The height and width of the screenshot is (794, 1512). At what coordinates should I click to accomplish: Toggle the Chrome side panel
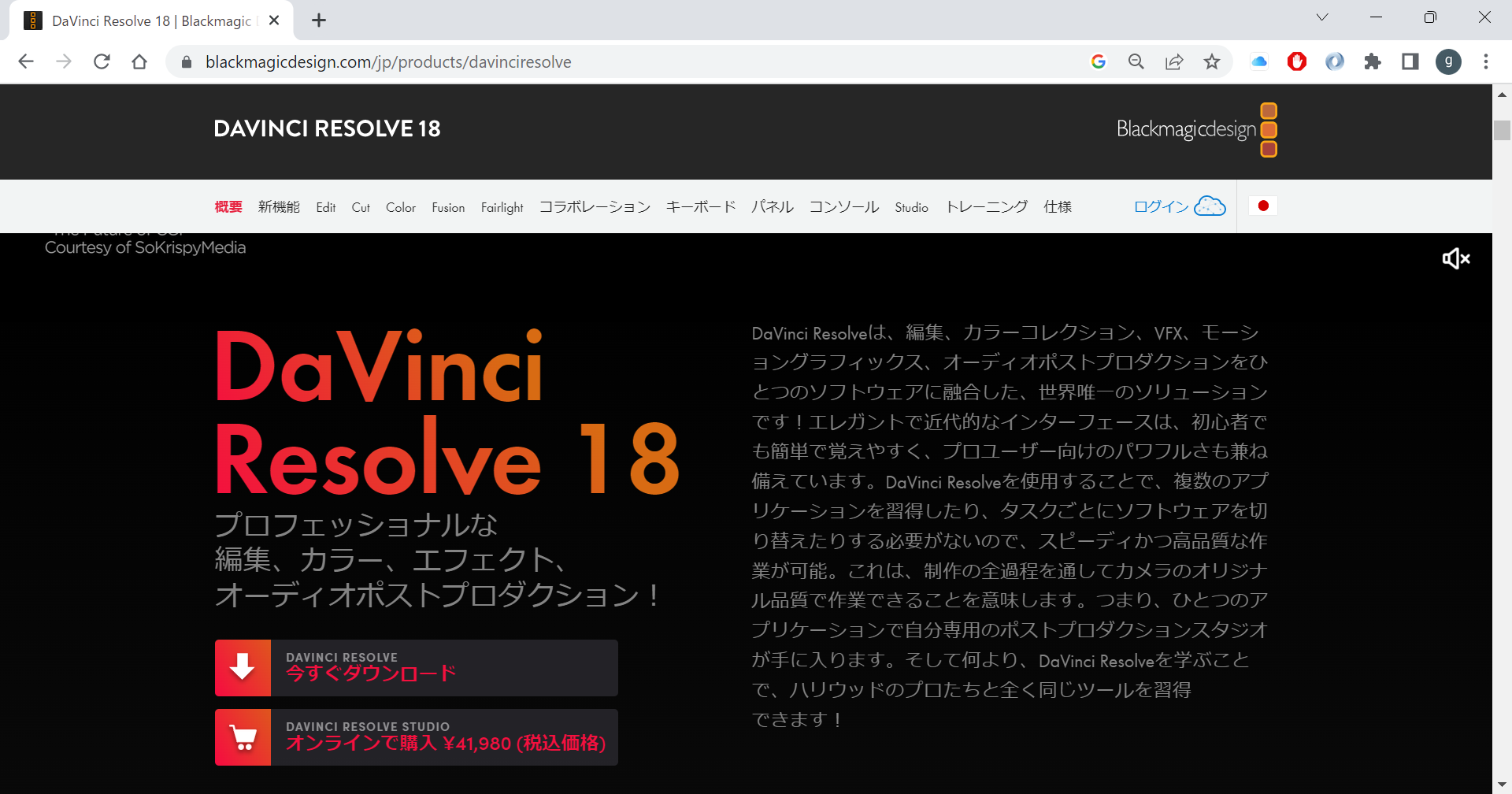point(1410,62)
